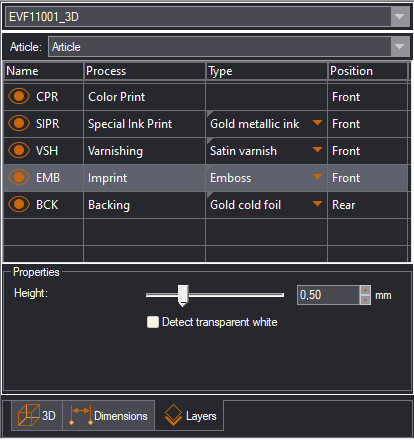Screen dimensions: 414x440
Task: Toggle EMB layer eye icon
Action: point(19,177)
